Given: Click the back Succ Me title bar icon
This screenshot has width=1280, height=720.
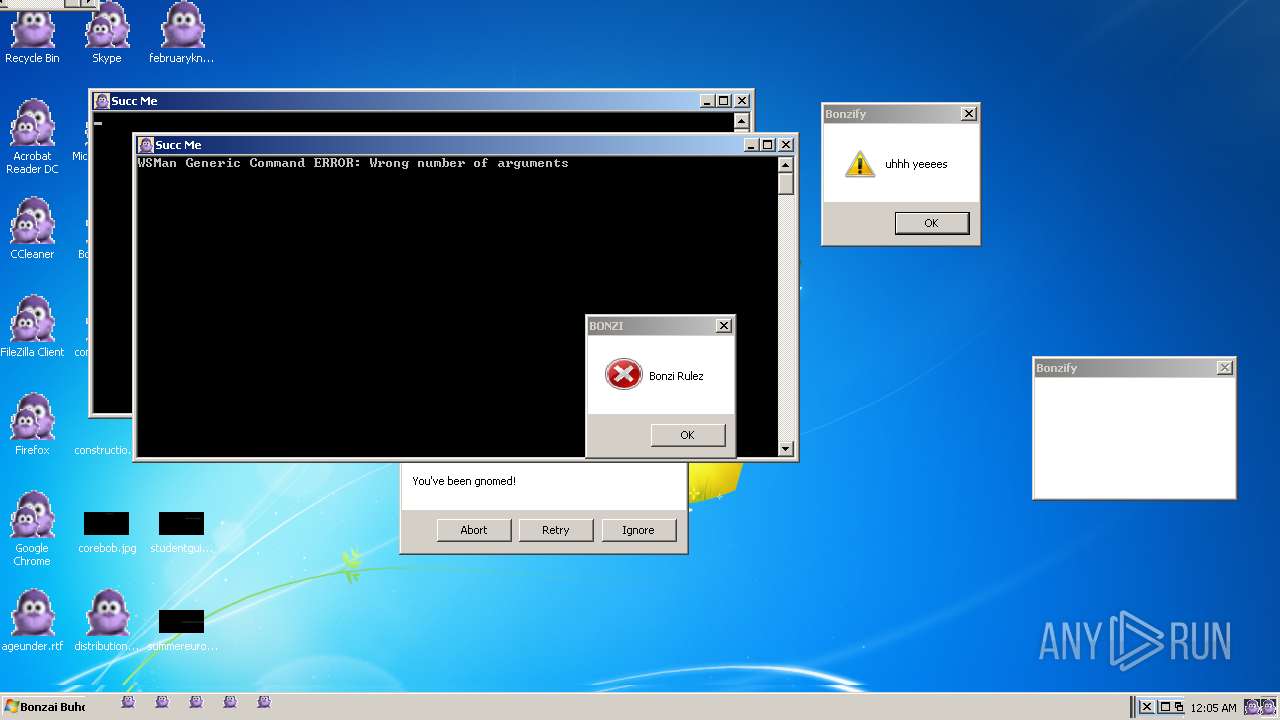Looking at the screenshot, I should pos(101,101).
